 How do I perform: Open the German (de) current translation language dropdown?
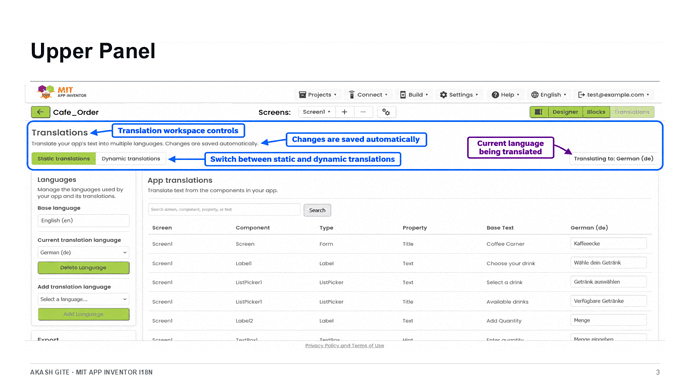84,253
